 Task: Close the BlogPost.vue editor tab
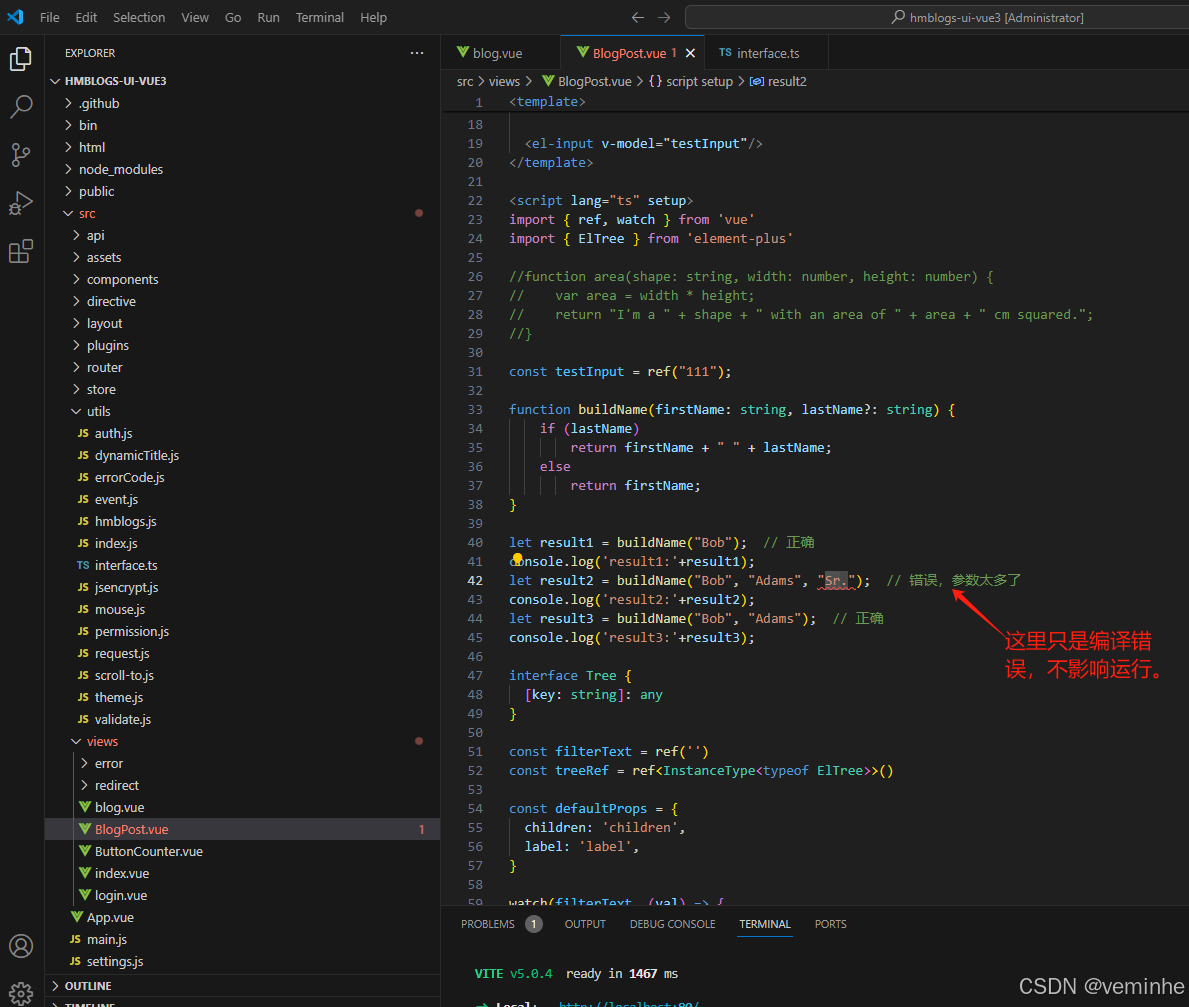tap(690, 53)
